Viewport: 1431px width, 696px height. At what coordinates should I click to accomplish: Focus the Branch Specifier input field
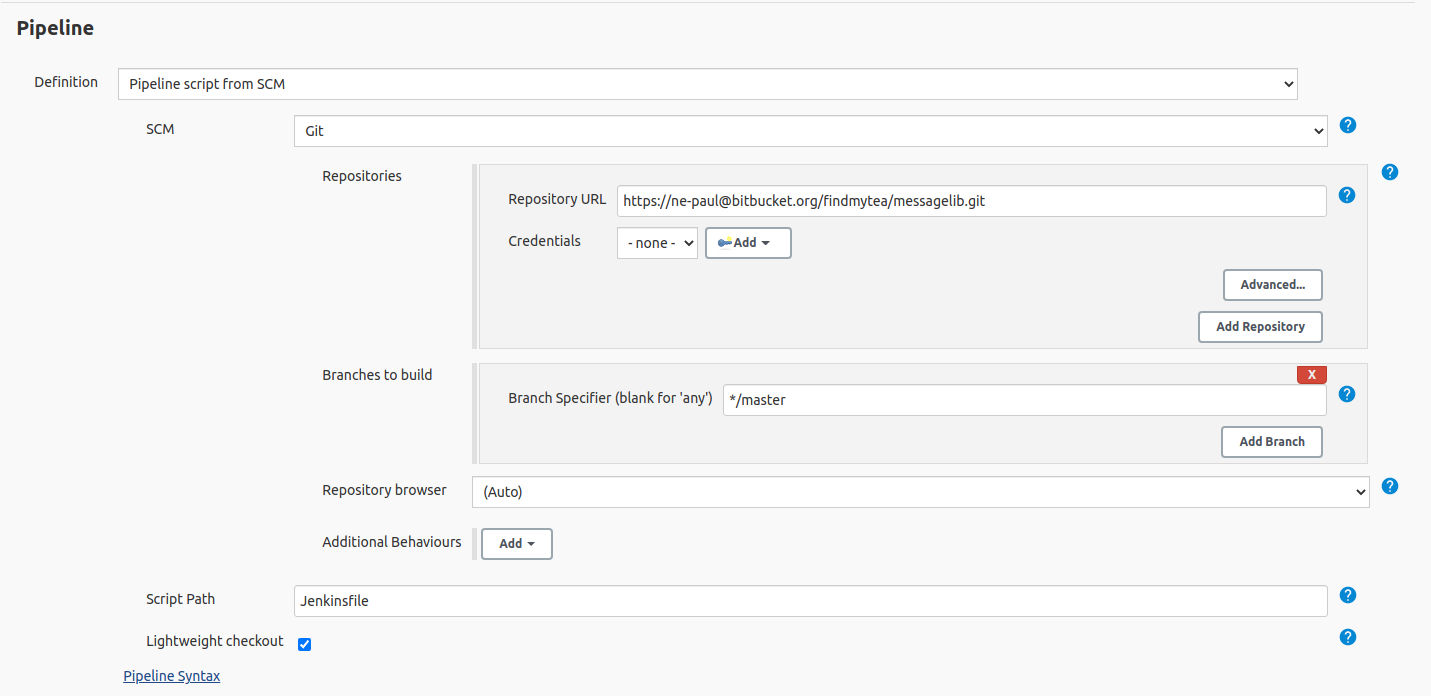1025,400
